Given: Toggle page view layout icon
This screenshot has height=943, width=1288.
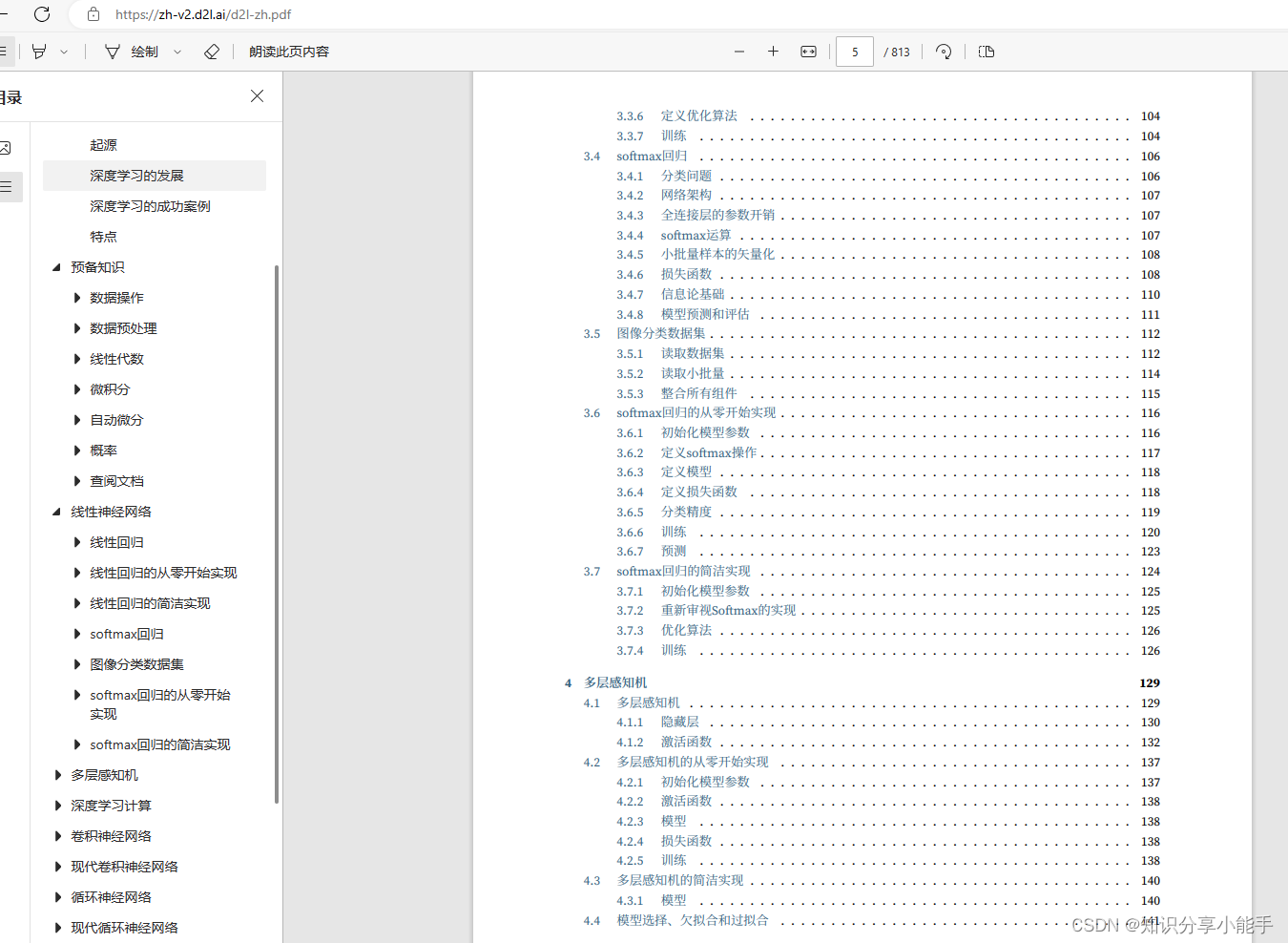Looking at the screenshot, I should coord(987,52).
